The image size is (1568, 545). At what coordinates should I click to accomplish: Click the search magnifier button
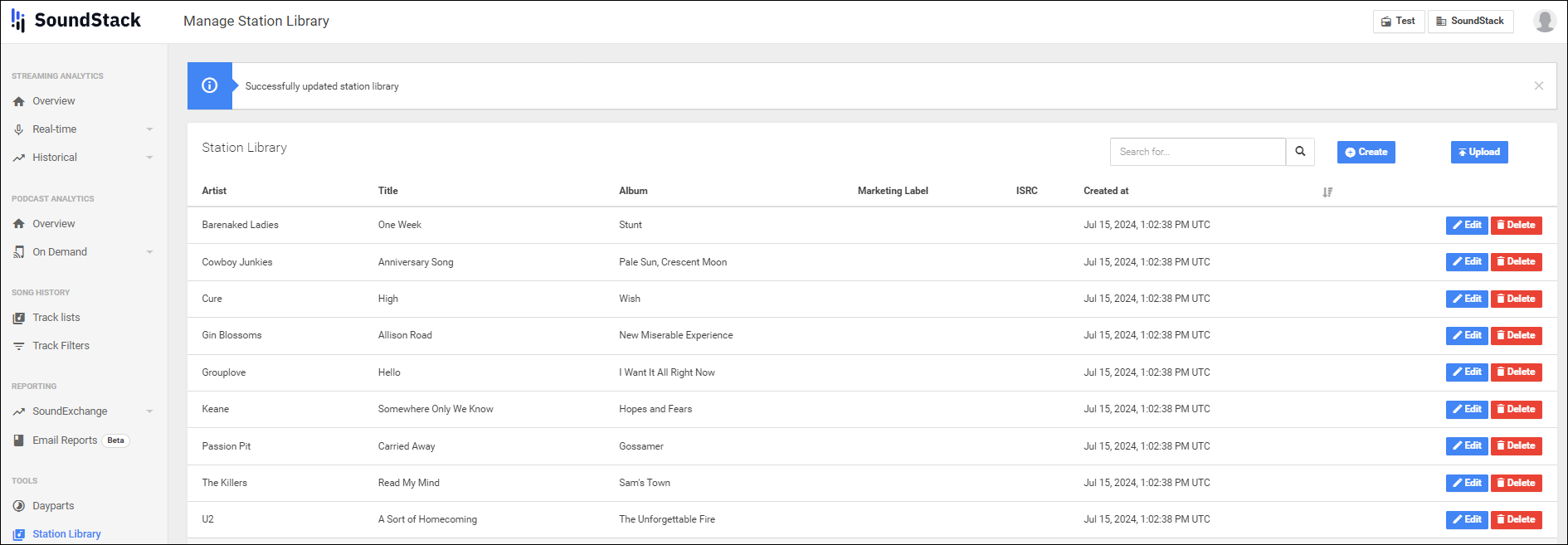(x=1300, y=152)
